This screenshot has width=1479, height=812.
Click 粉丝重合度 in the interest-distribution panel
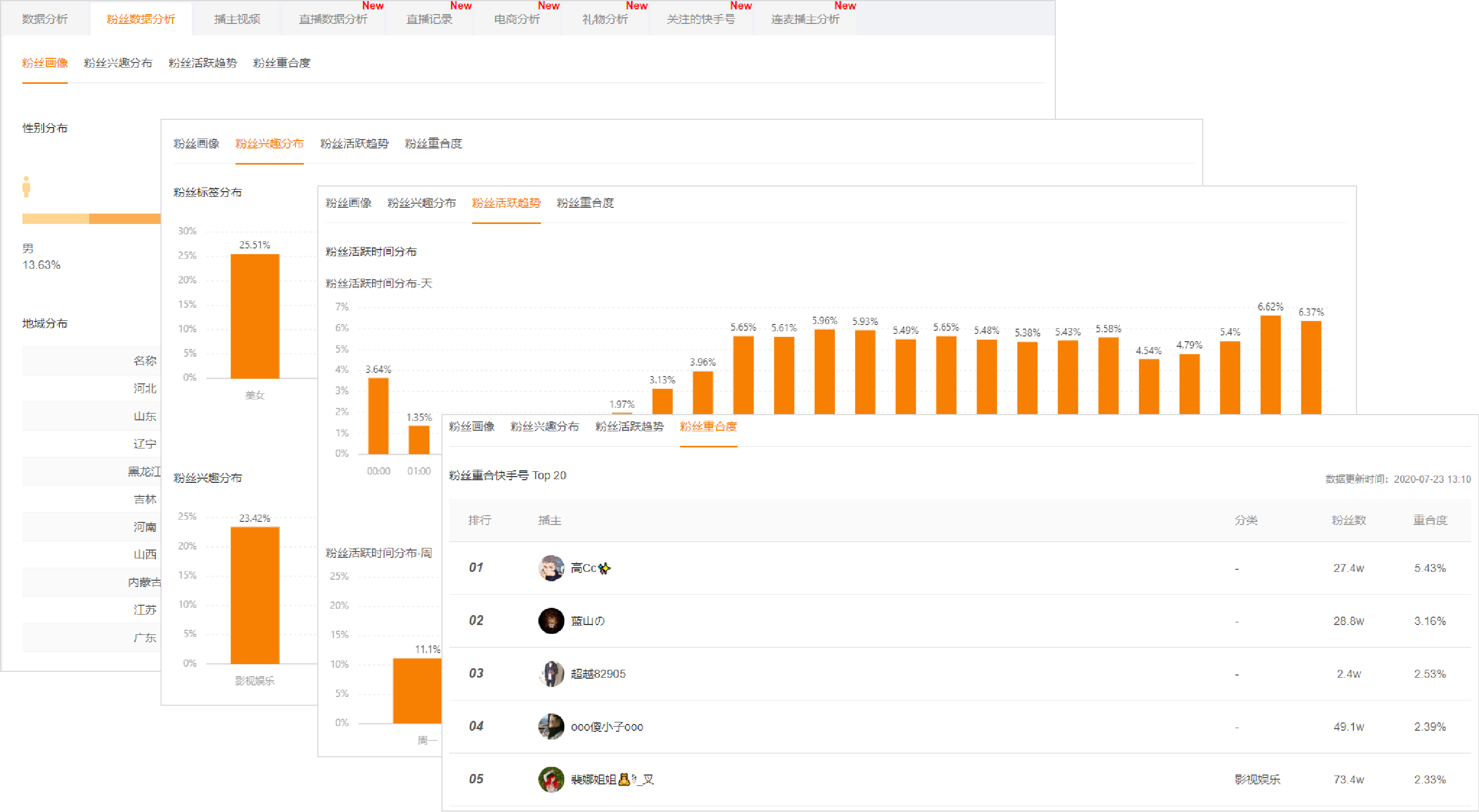(x=434, y=143)
